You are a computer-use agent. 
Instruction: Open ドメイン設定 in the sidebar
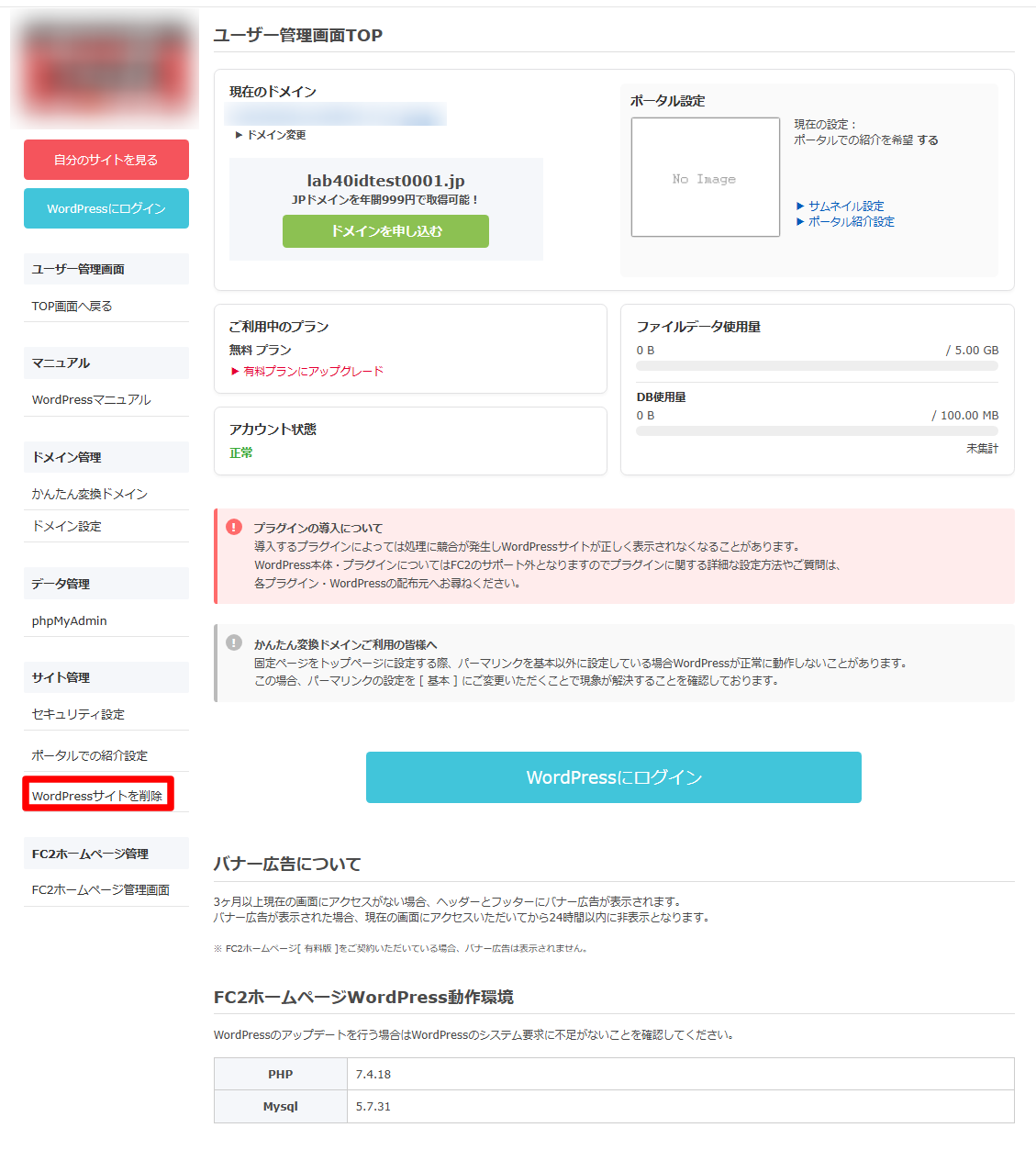click(66, 527)
